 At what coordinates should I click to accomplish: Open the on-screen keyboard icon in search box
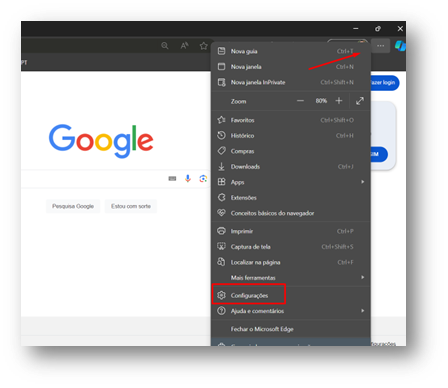(172, 179)
